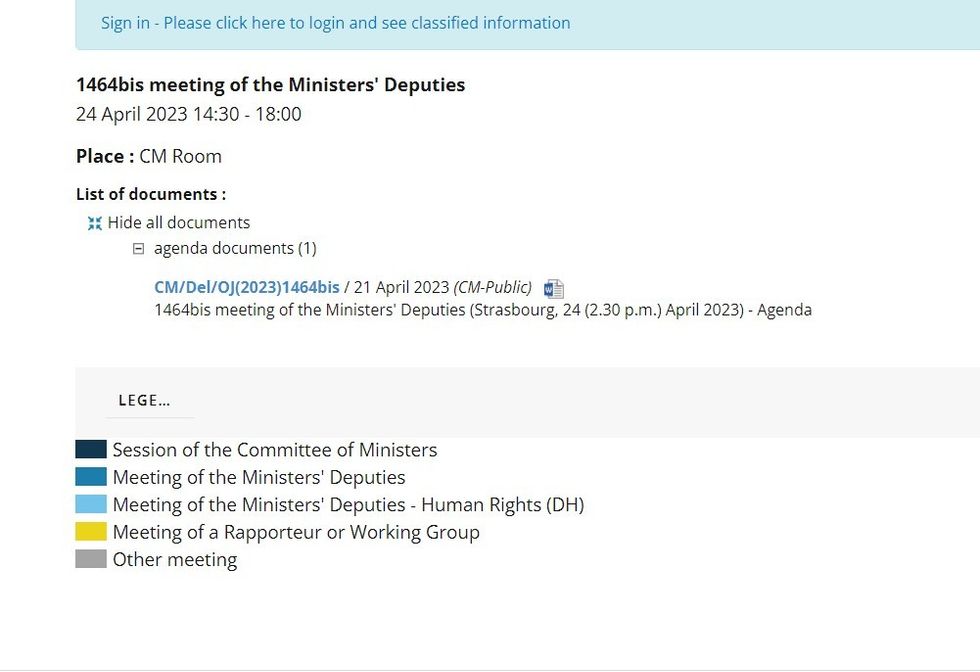Click the 1464bis meeting title heading
Screen dimensions: 980x672
coord(270,85)
